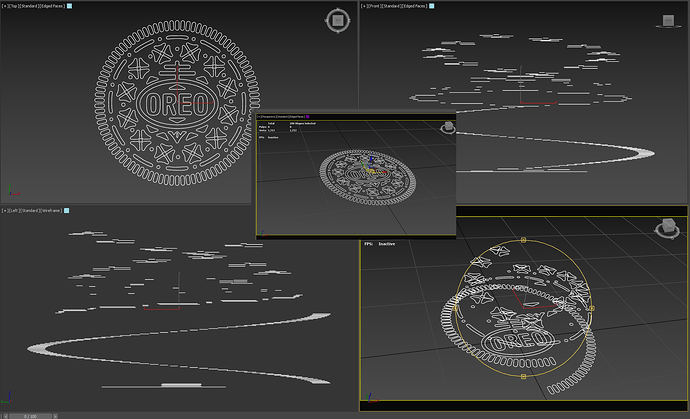The image size is (690, 419).
Task: Click the ViewCube in the Top viewport
Action: coord(338,20)
